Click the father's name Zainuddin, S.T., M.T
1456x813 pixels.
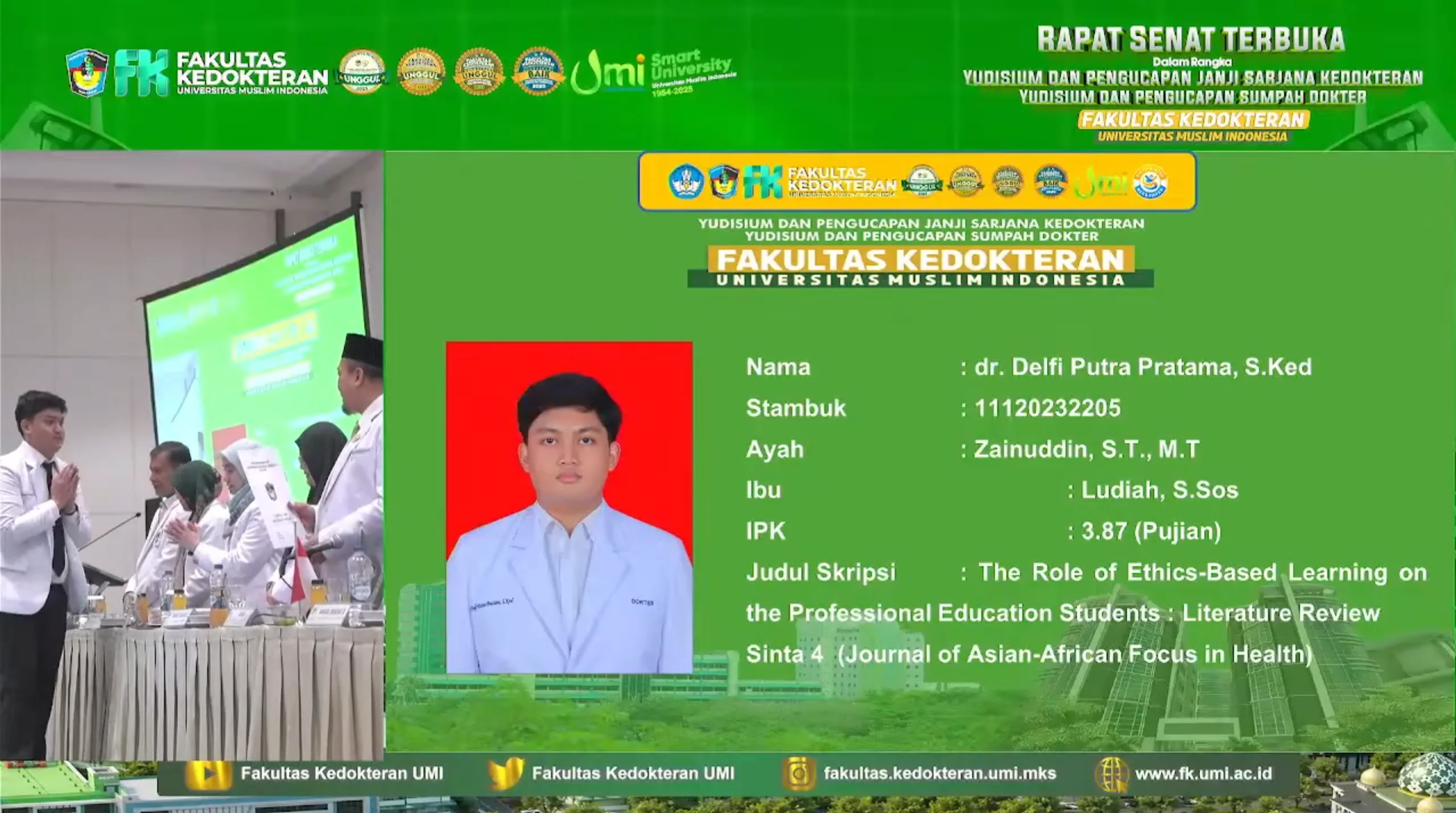tap(1087, 449)
